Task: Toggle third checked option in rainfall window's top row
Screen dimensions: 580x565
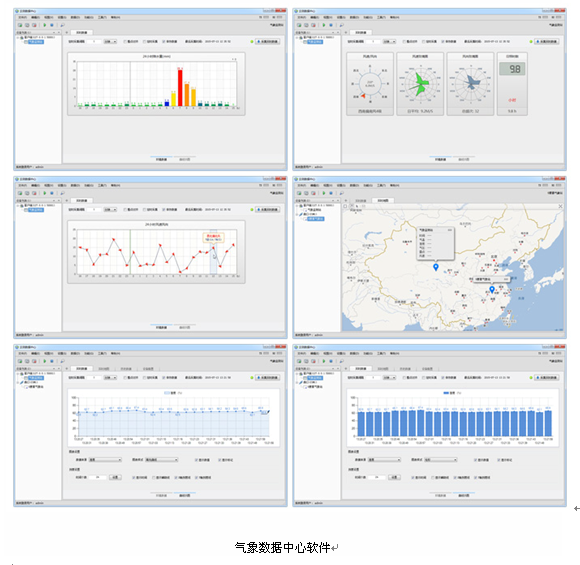Action: click(163, 41)
